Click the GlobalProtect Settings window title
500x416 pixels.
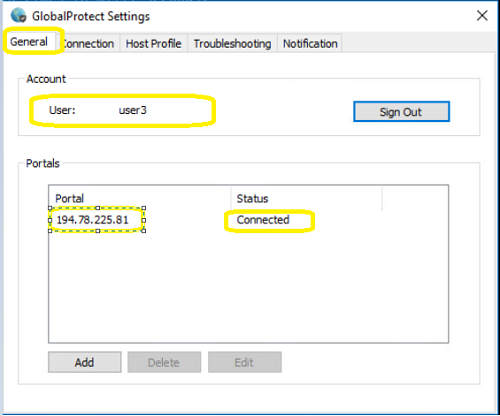pyautogui.click(x=91, y=16)
